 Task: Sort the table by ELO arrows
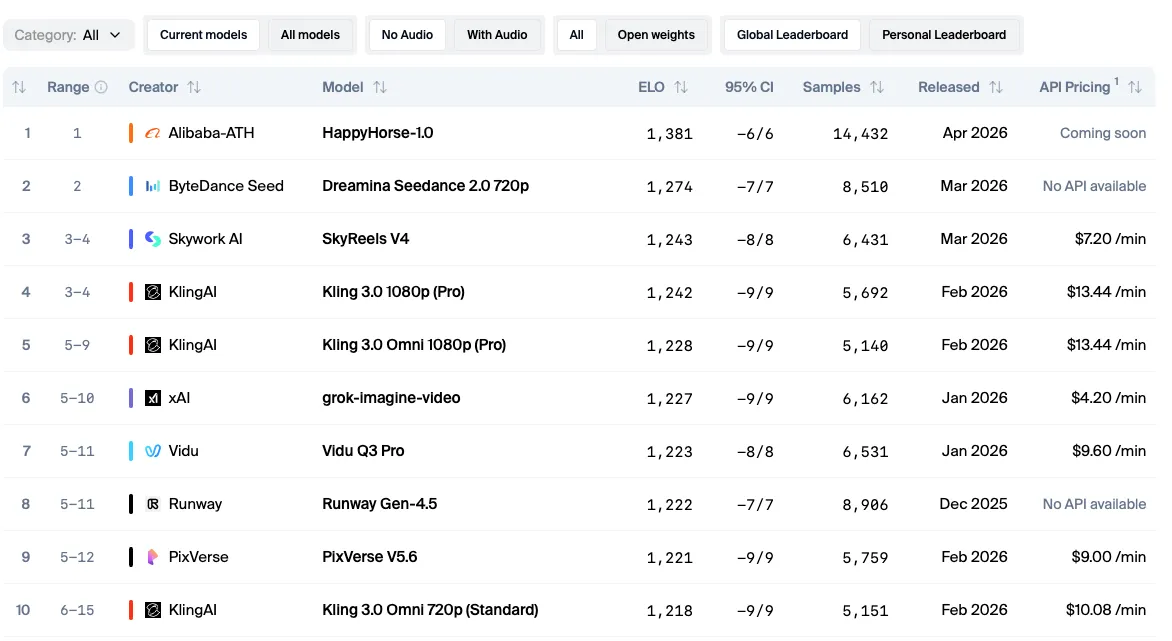point(681,87)
